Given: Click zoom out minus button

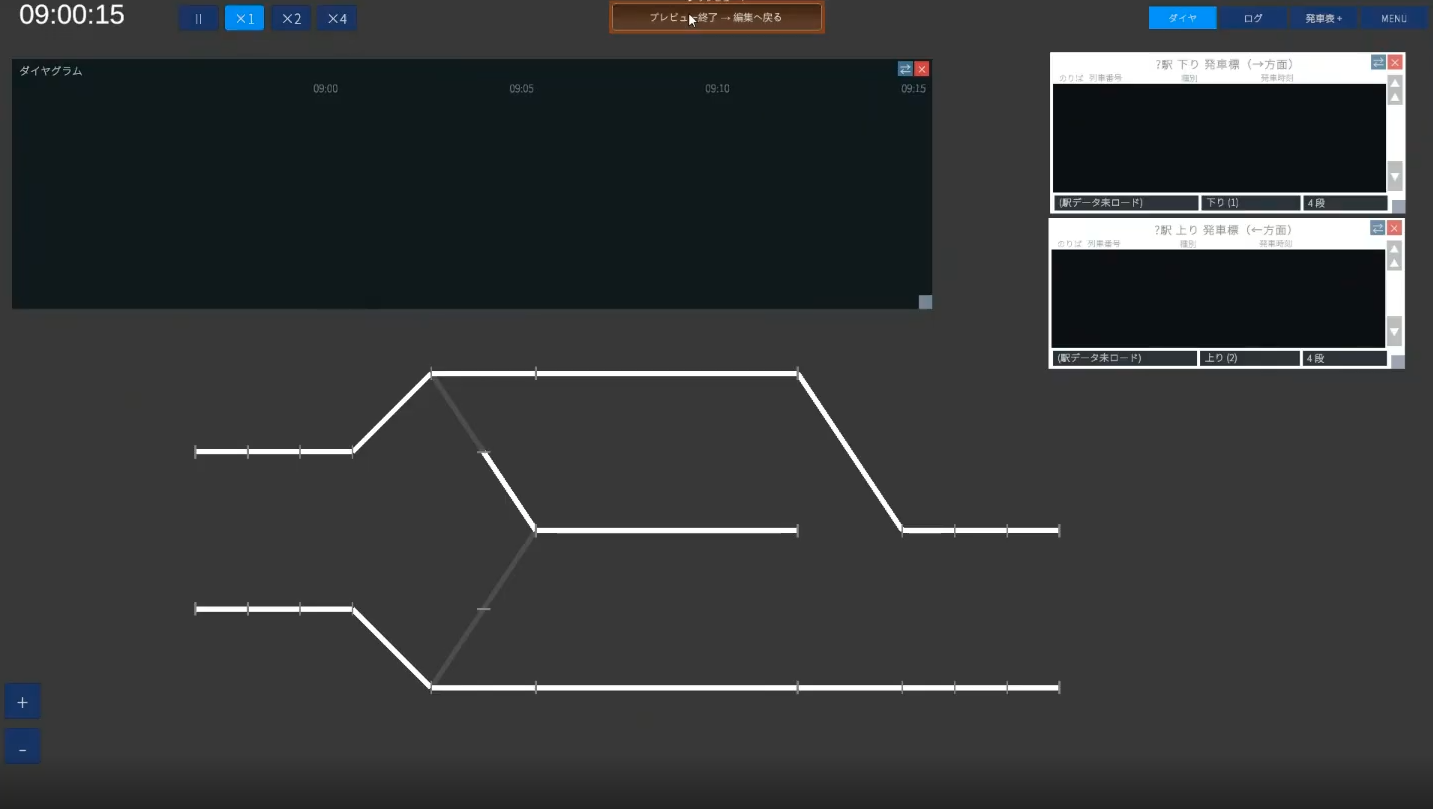Looking at the screenshot, I should pyautogui.click(x=22, y=747).
